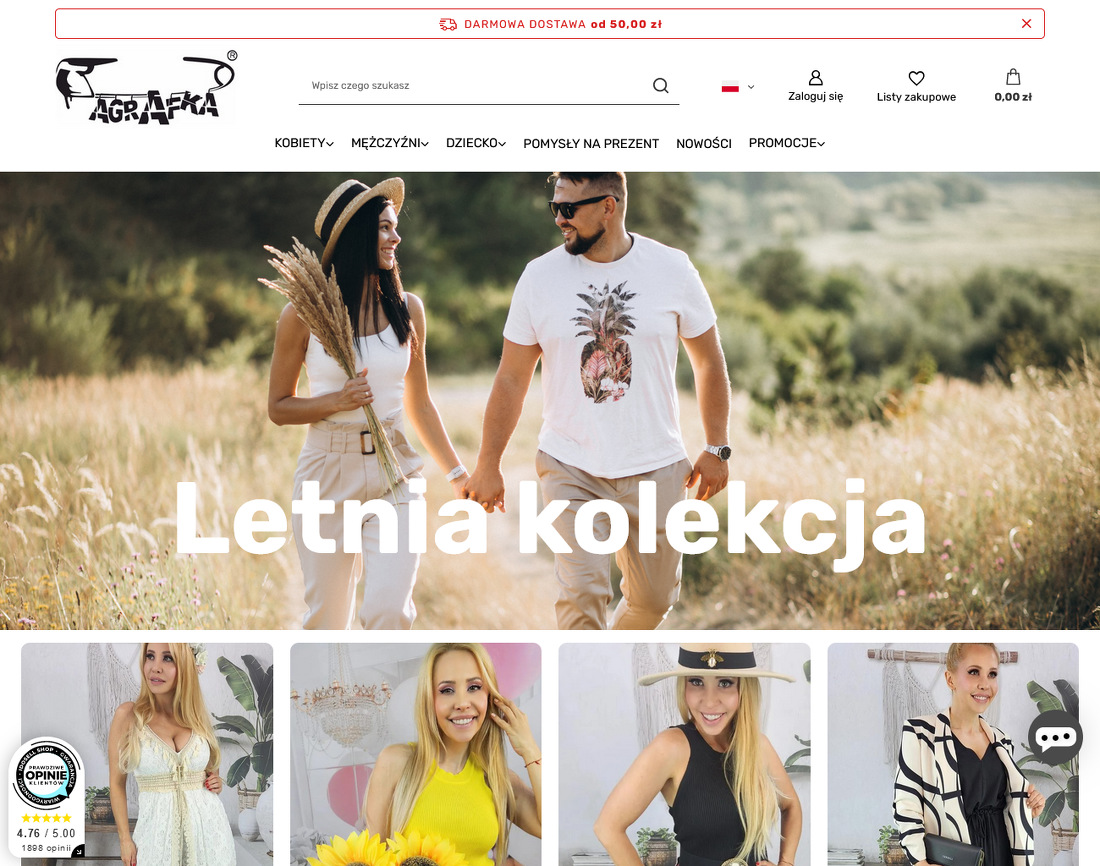Expand the Polish flag language dropdown
This screenshot has width=1100, height=866.
[x=737, y=87]
